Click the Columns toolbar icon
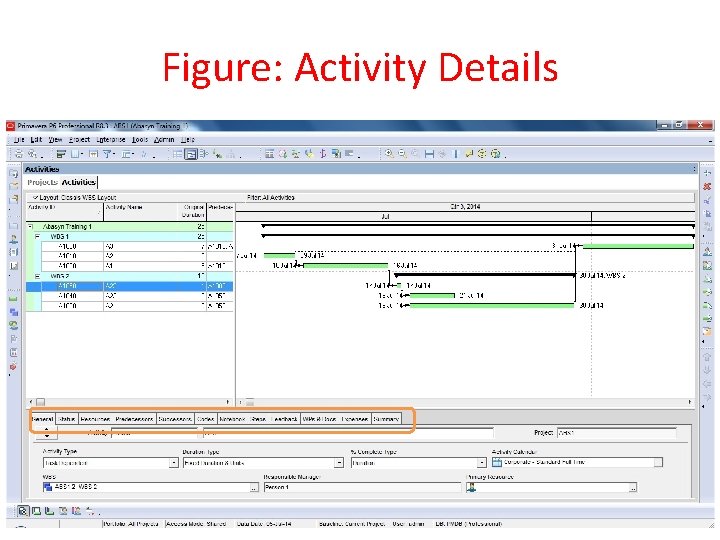 [75, 154]
